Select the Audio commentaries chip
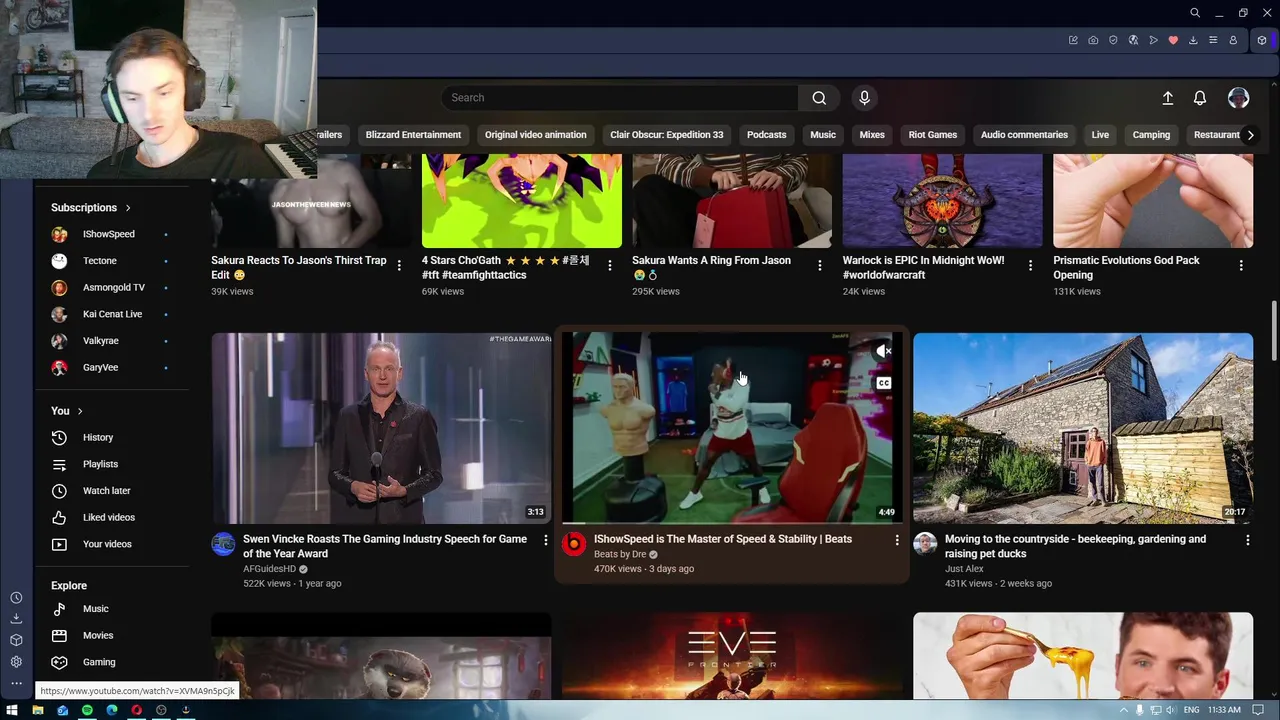Screen dimensions: 1280x720 tap(1024, 135)
